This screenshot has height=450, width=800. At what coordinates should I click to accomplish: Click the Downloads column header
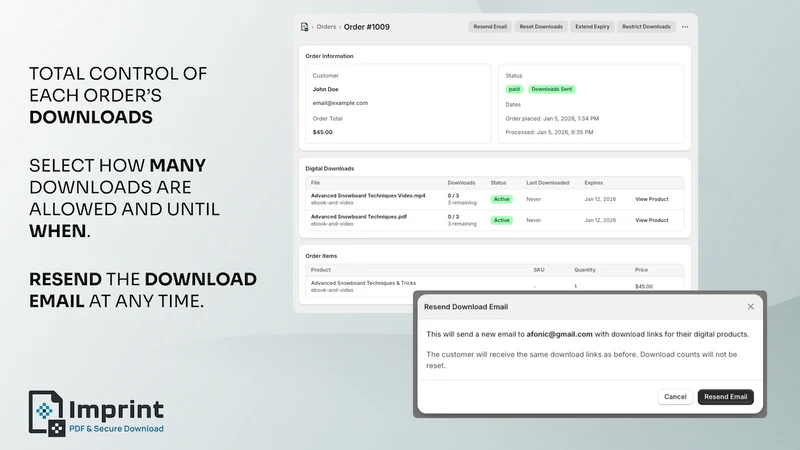click(461, 183)
